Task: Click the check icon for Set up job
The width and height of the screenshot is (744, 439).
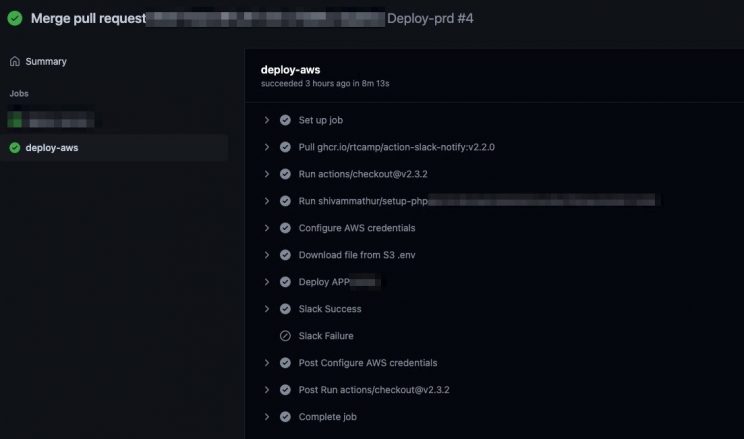Action: [x=285, y=120]
